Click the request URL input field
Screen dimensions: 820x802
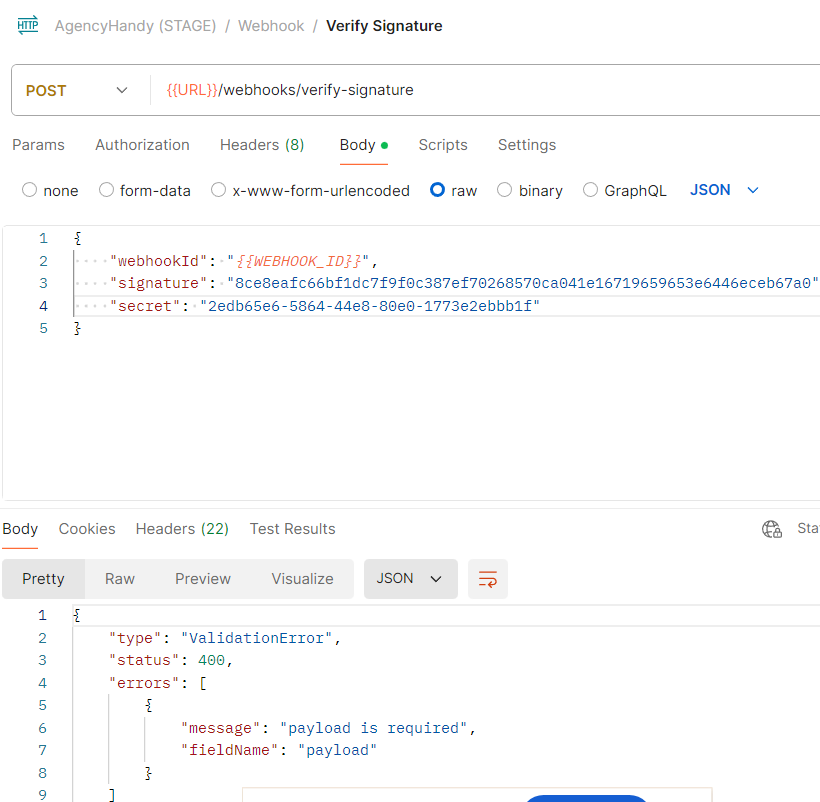click(x=480, y=90)
